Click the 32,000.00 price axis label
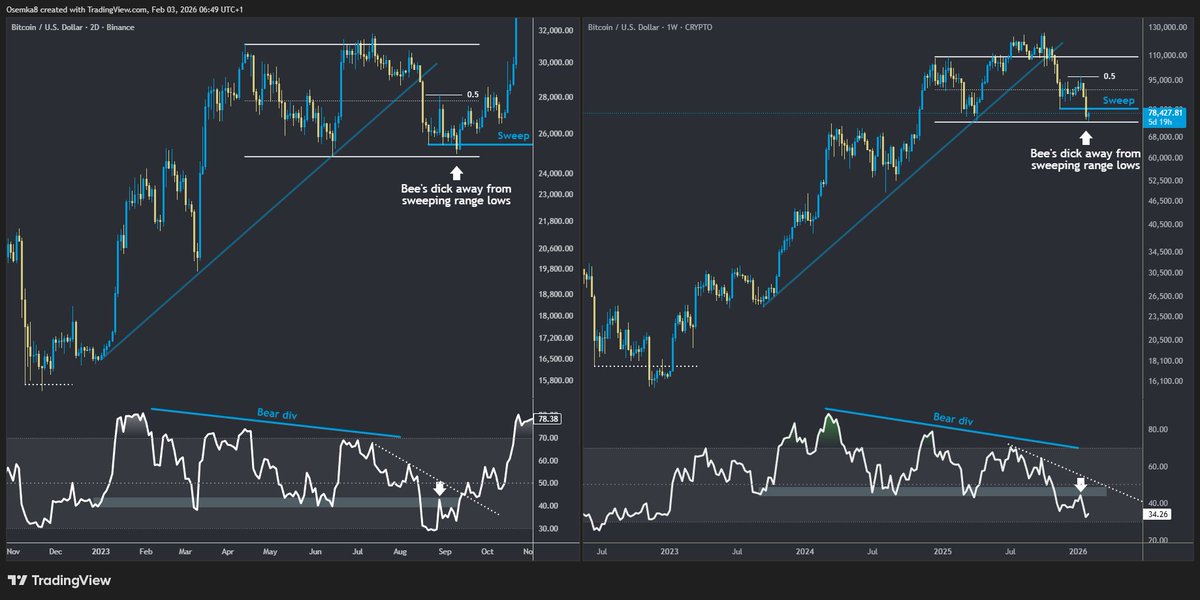Viewport: 1200px width, 600px height. [553, 31]
